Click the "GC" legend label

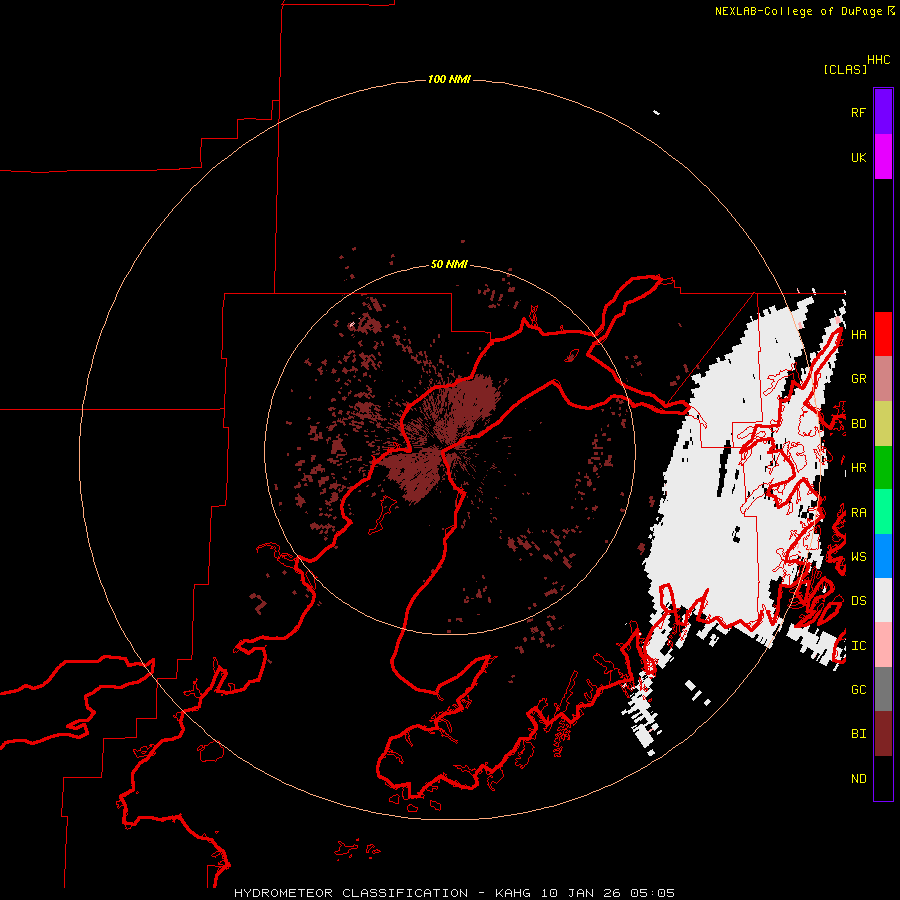point(858,690)
